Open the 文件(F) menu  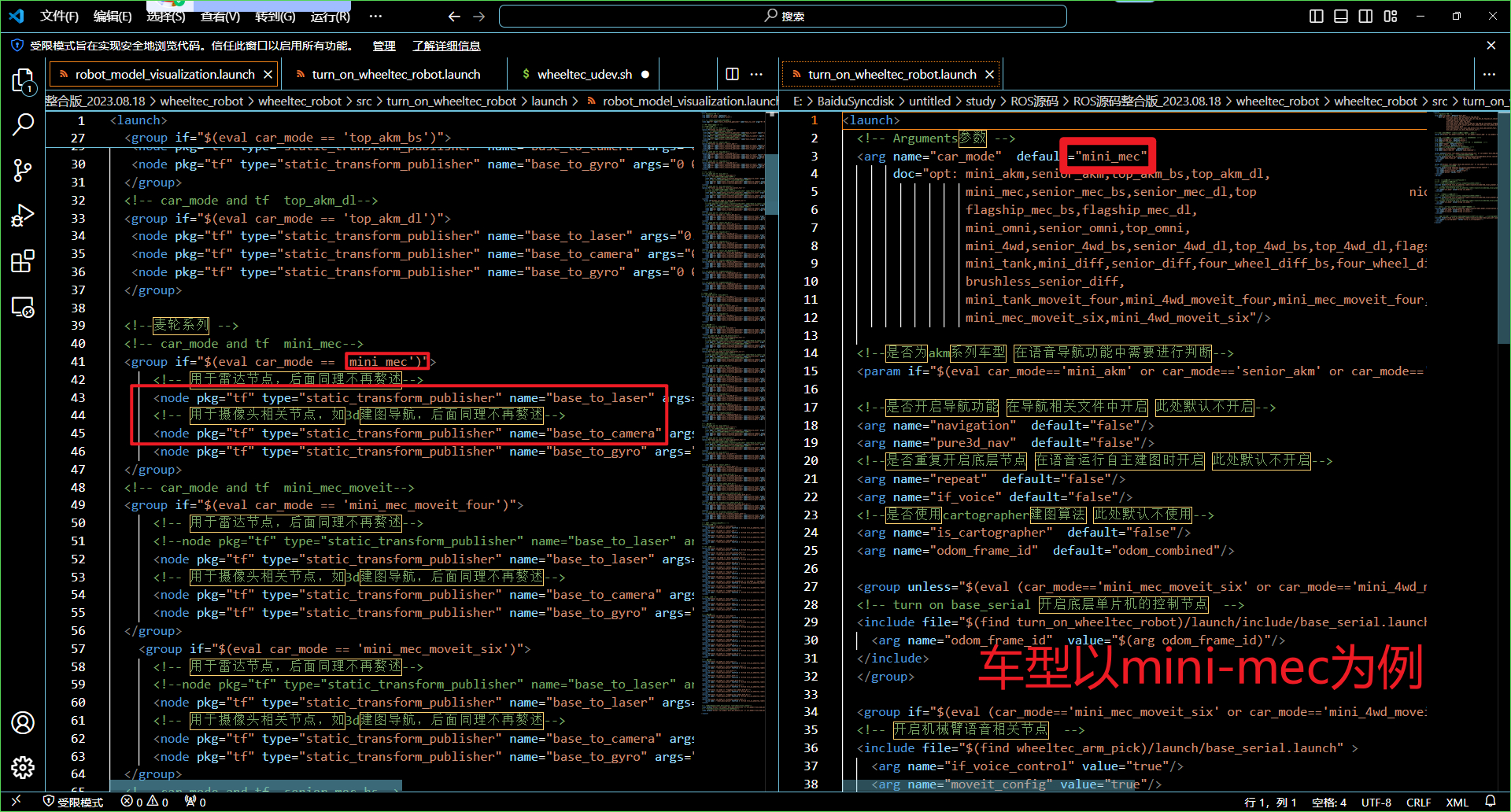point(60,16)
